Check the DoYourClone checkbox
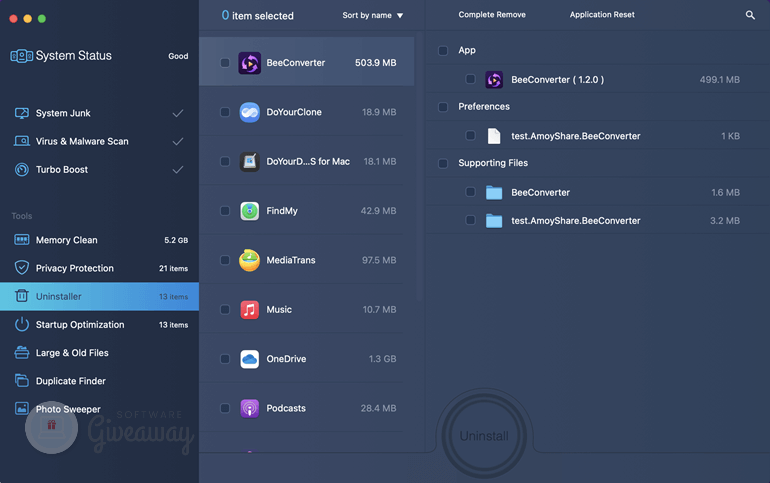 [x=225, y=112]
